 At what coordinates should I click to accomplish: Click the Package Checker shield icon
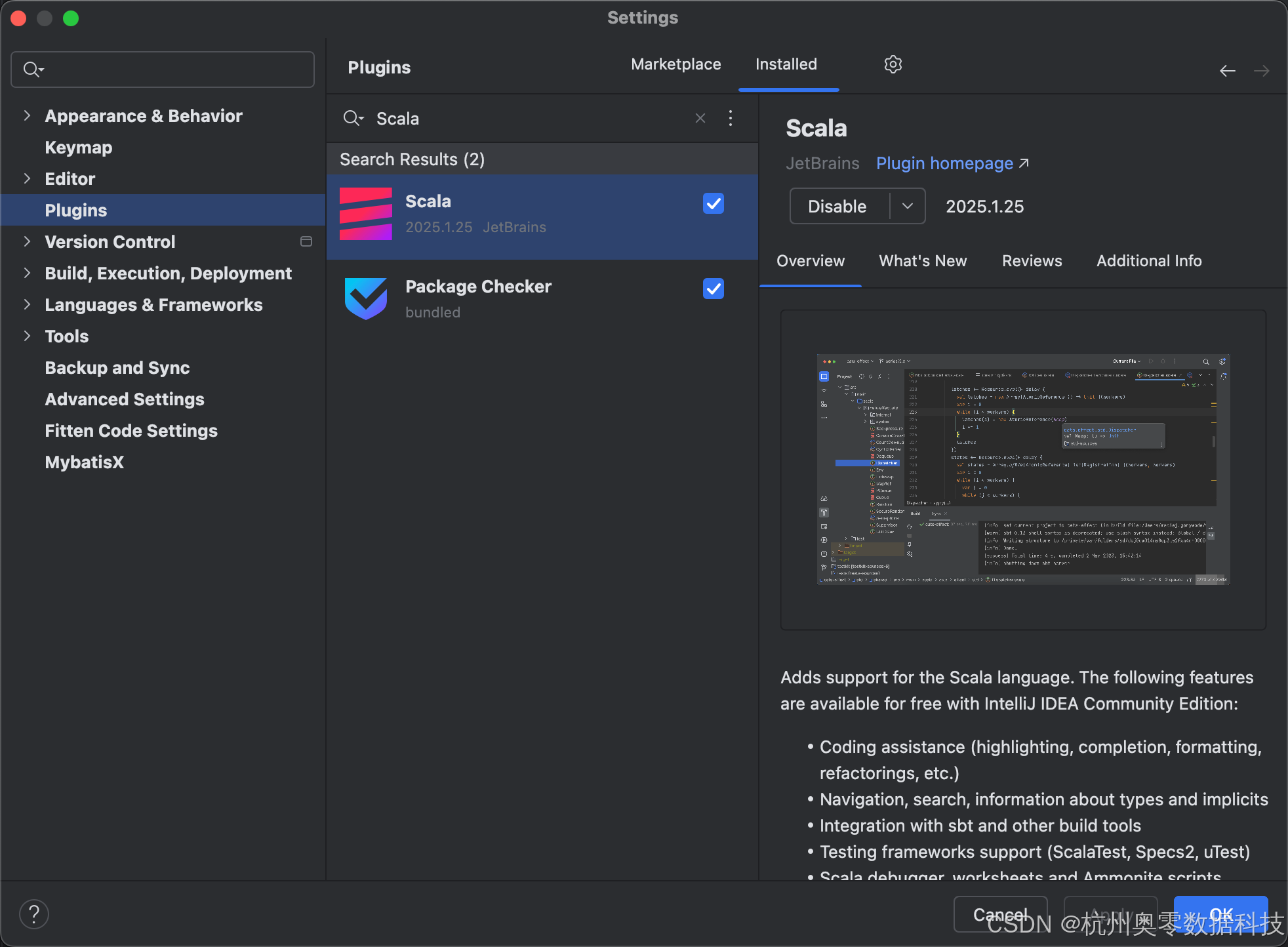(366, 298)
